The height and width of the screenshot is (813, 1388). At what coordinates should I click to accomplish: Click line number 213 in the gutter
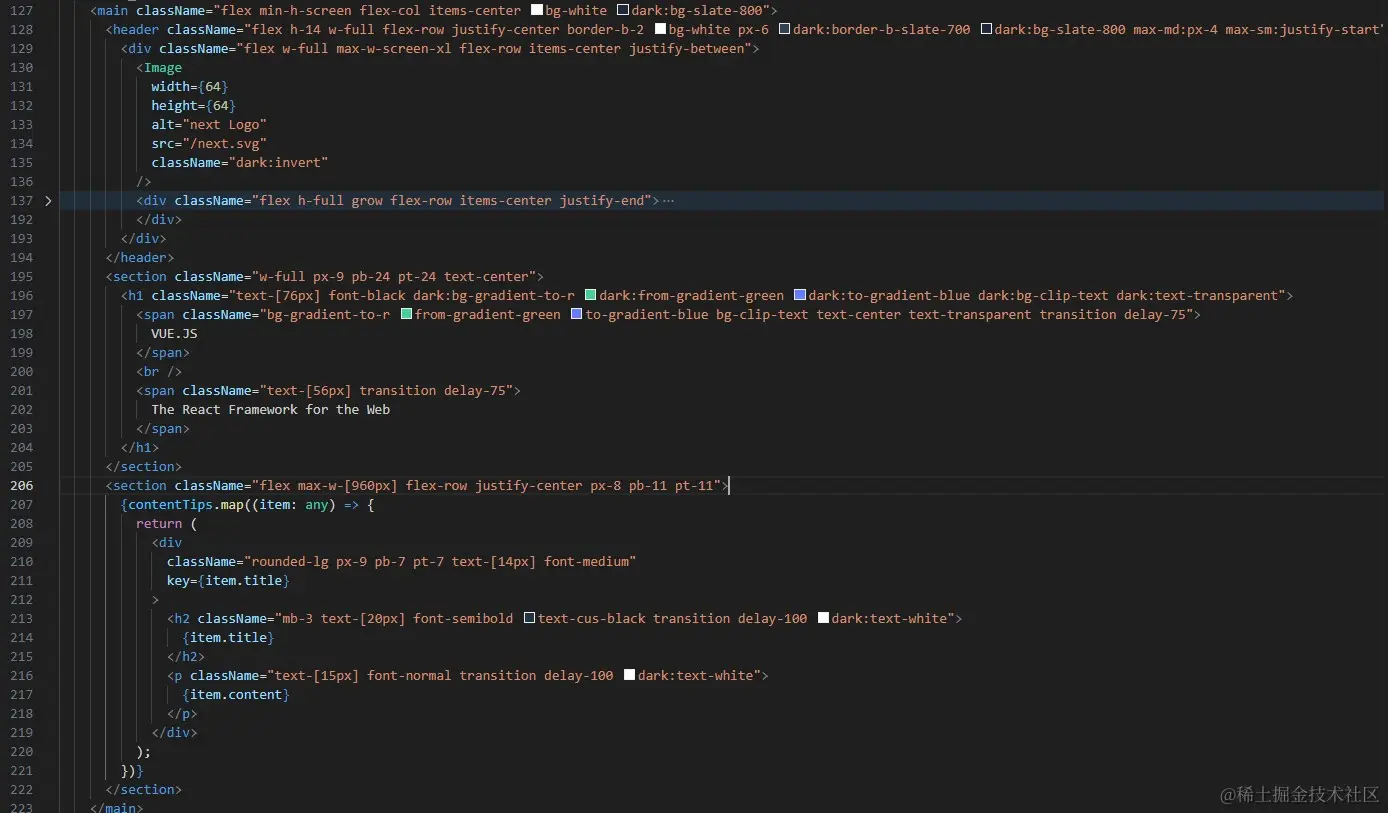(21, 619)
